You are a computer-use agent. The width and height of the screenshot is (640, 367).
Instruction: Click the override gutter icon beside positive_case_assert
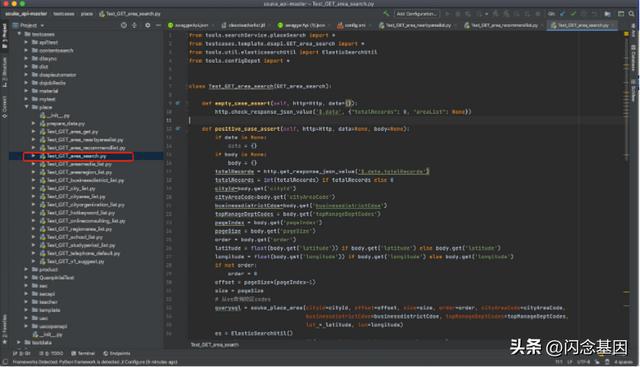click(x=178, y=129)
